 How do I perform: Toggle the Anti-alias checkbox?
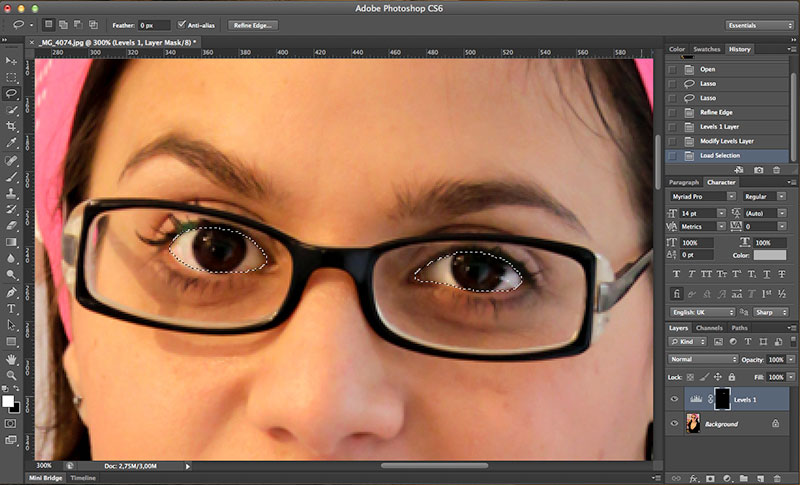(182, 23)
